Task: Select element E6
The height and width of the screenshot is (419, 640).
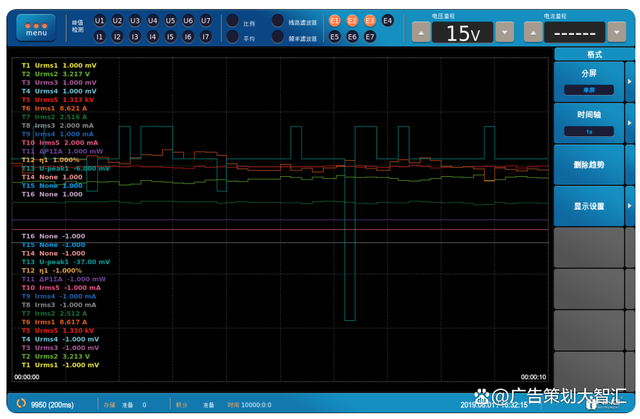Action: [x=352, y=37]
